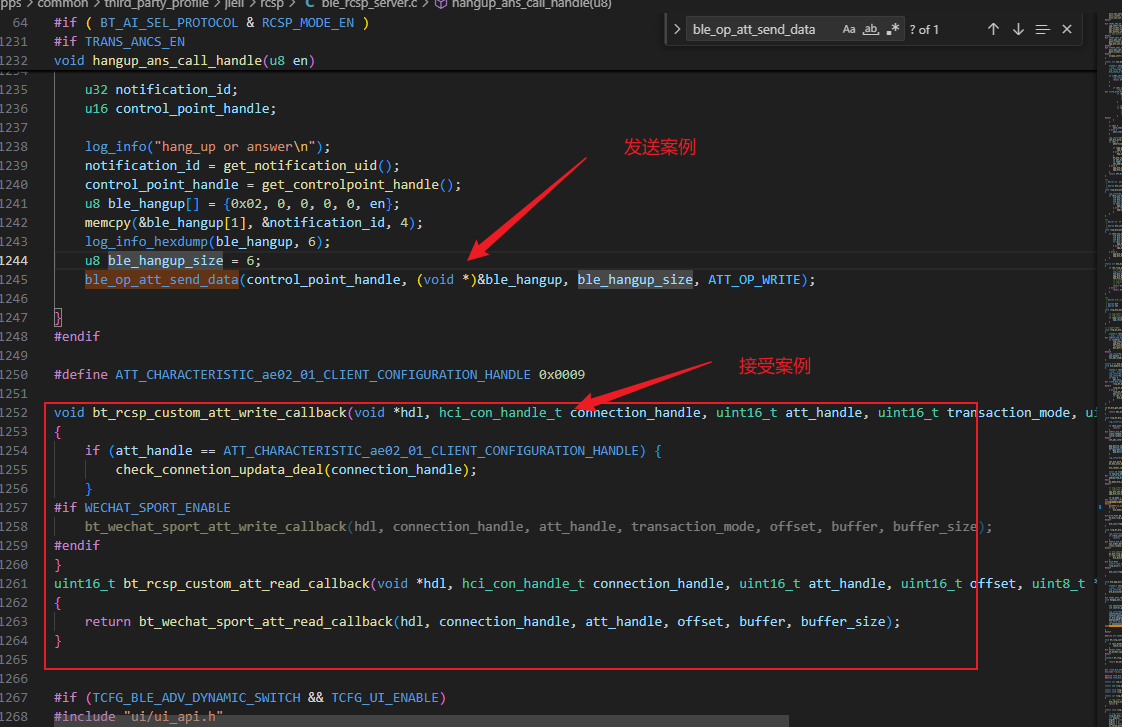Close the find widget
Image resolution: width=1122 pixels, height=727 pixels.
1067,29
